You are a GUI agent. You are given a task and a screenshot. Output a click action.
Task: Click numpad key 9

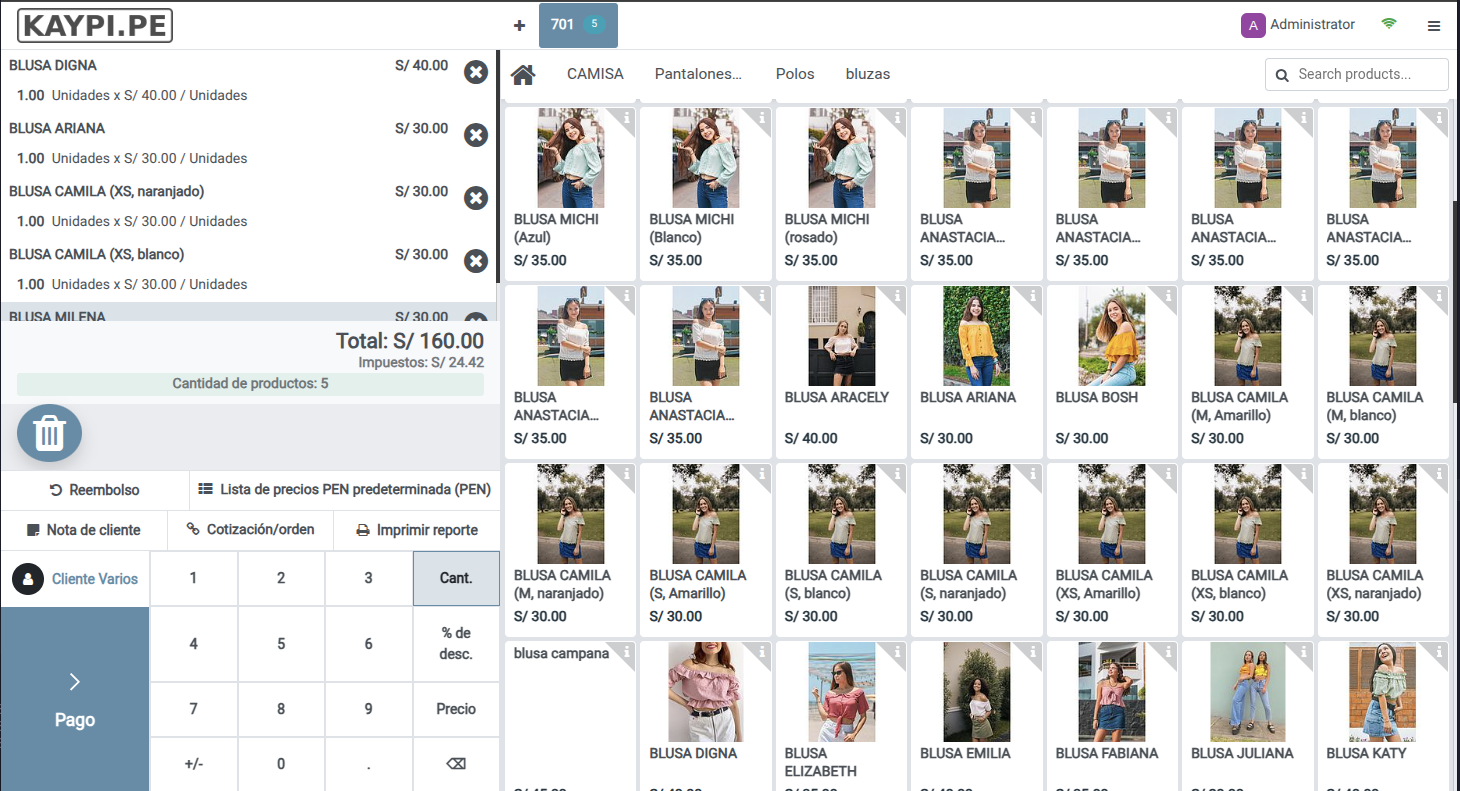[x=369, y=709]
